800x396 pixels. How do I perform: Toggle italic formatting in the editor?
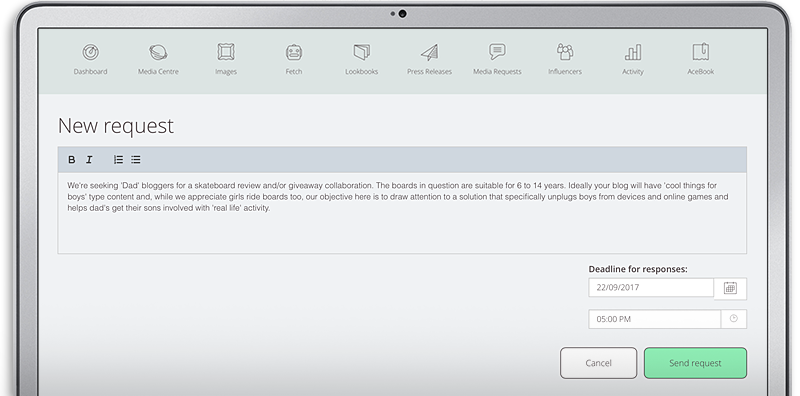coord(89,160)
